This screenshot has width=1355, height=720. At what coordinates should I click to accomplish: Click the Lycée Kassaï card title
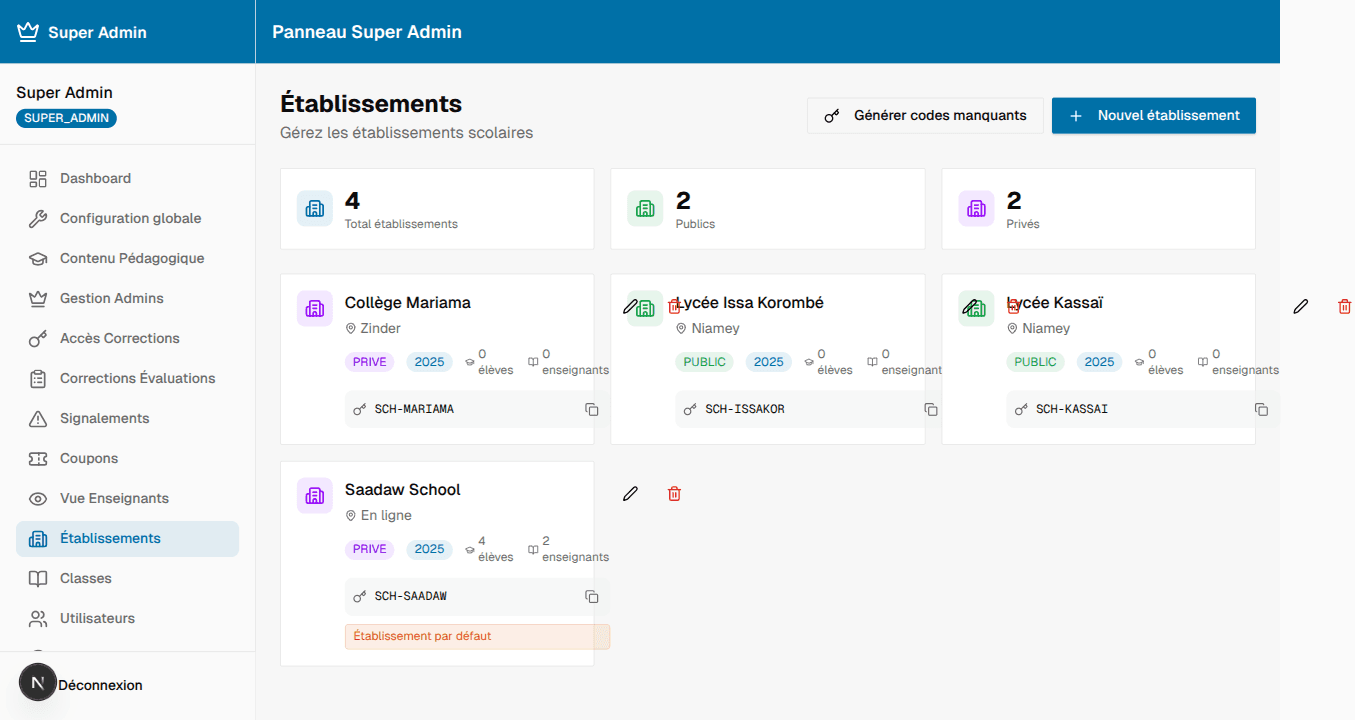[1055, 303]
